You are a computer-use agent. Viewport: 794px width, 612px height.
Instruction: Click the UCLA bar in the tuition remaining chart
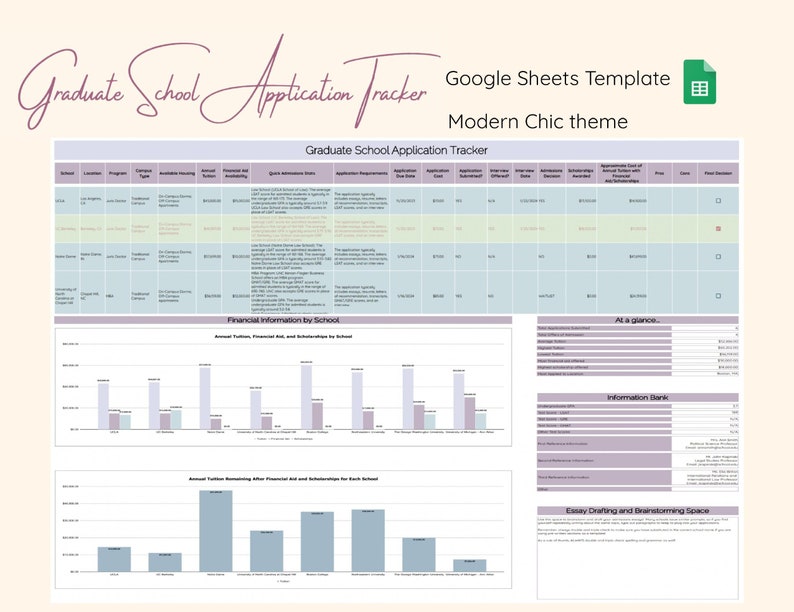tap(114, 559)
